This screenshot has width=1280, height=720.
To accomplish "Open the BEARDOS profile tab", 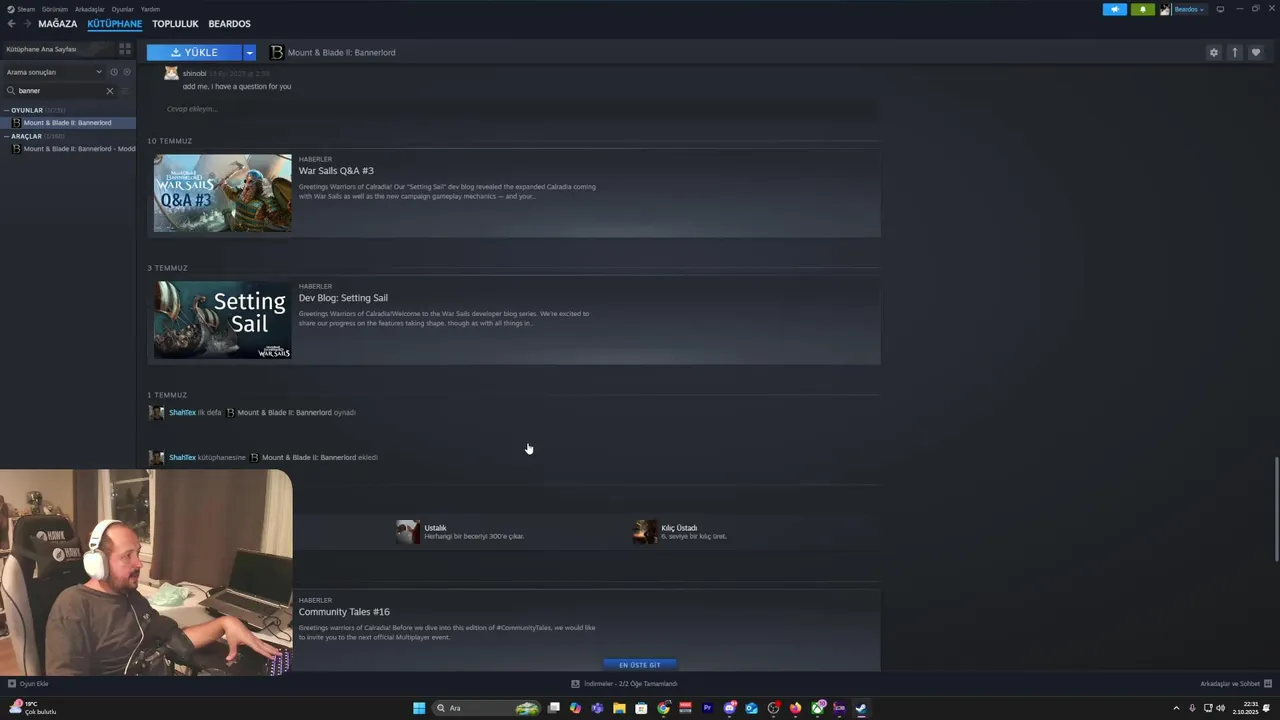I will pos(229,23).
